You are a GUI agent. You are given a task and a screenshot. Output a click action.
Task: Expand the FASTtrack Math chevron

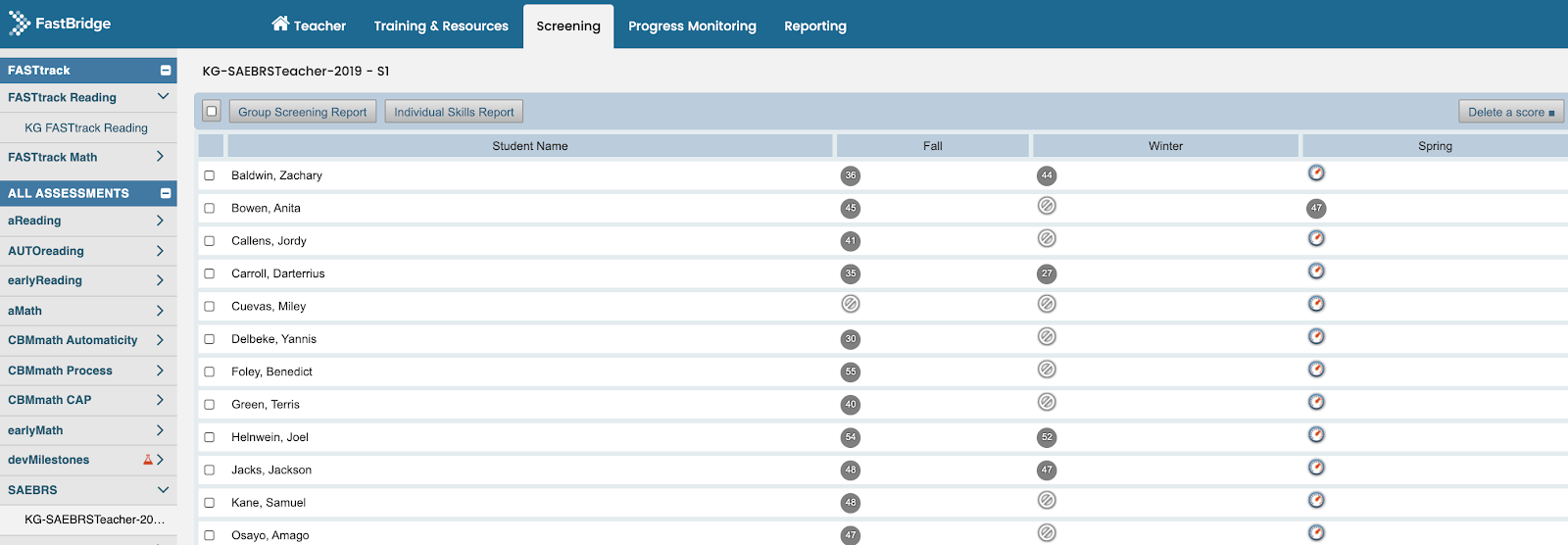click(160, 157)
